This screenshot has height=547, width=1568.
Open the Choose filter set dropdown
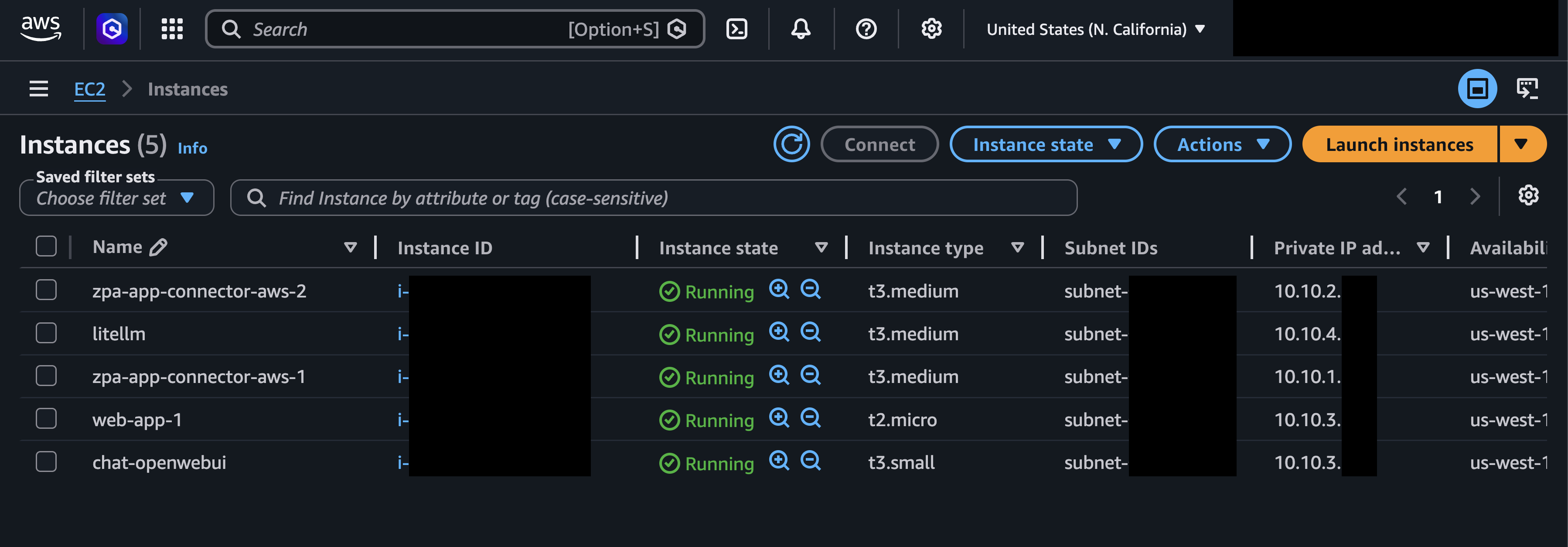click(117, 198)
